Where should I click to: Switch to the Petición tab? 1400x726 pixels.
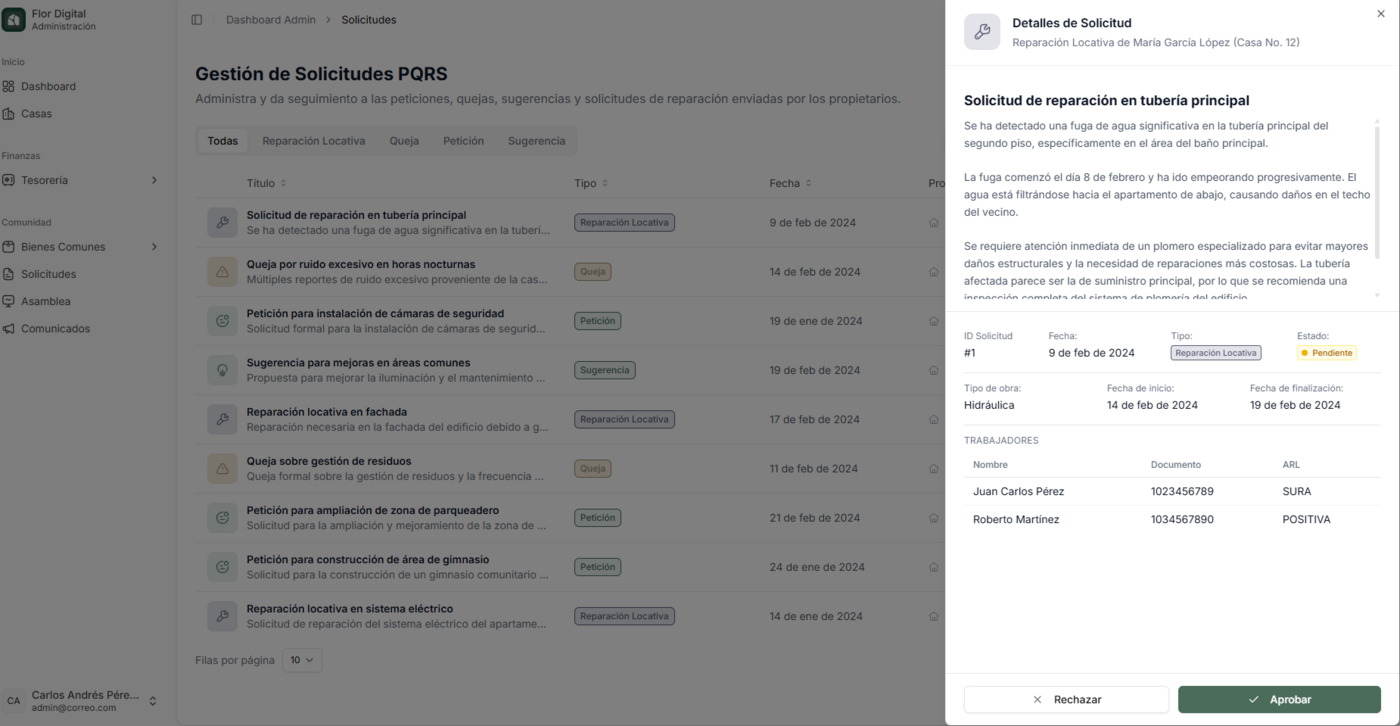coord(463,141)
